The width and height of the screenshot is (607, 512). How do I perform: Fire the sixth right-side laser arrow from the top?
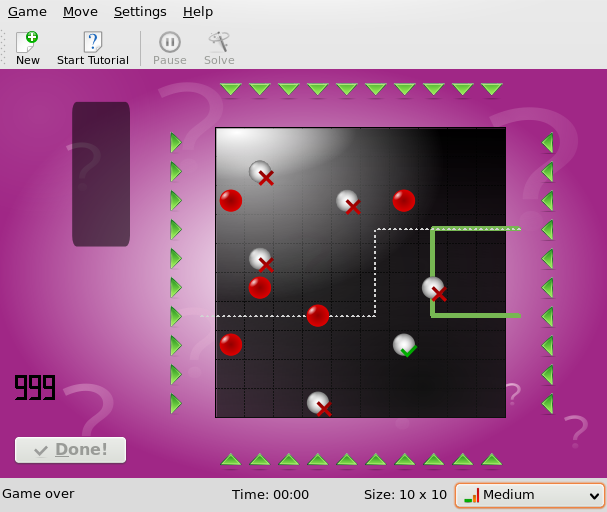547,288
